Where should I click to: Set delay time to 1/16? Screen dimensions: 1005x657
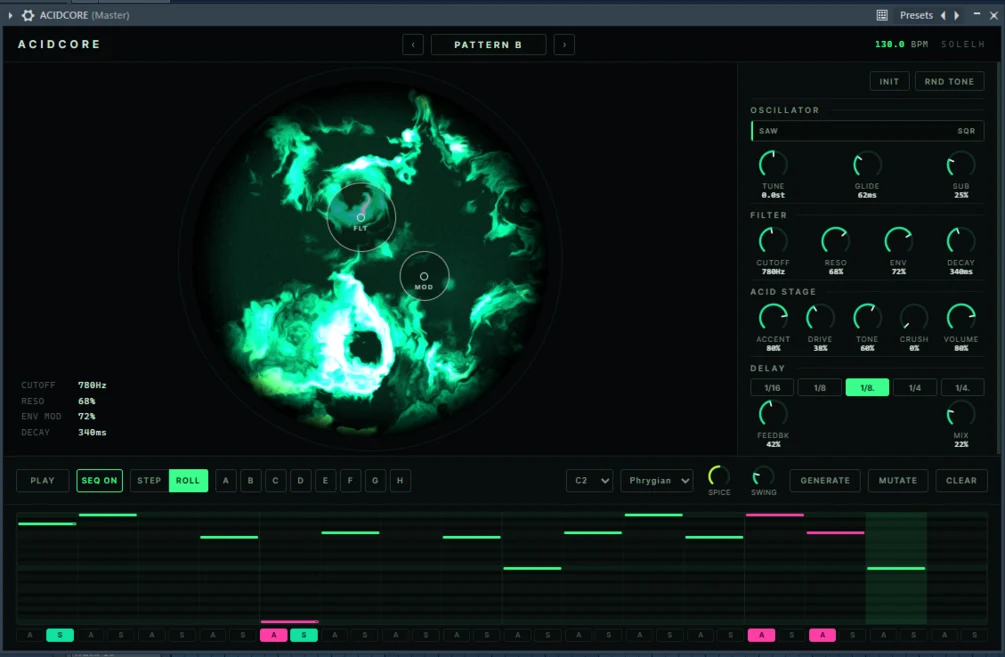tap(772, 388)
